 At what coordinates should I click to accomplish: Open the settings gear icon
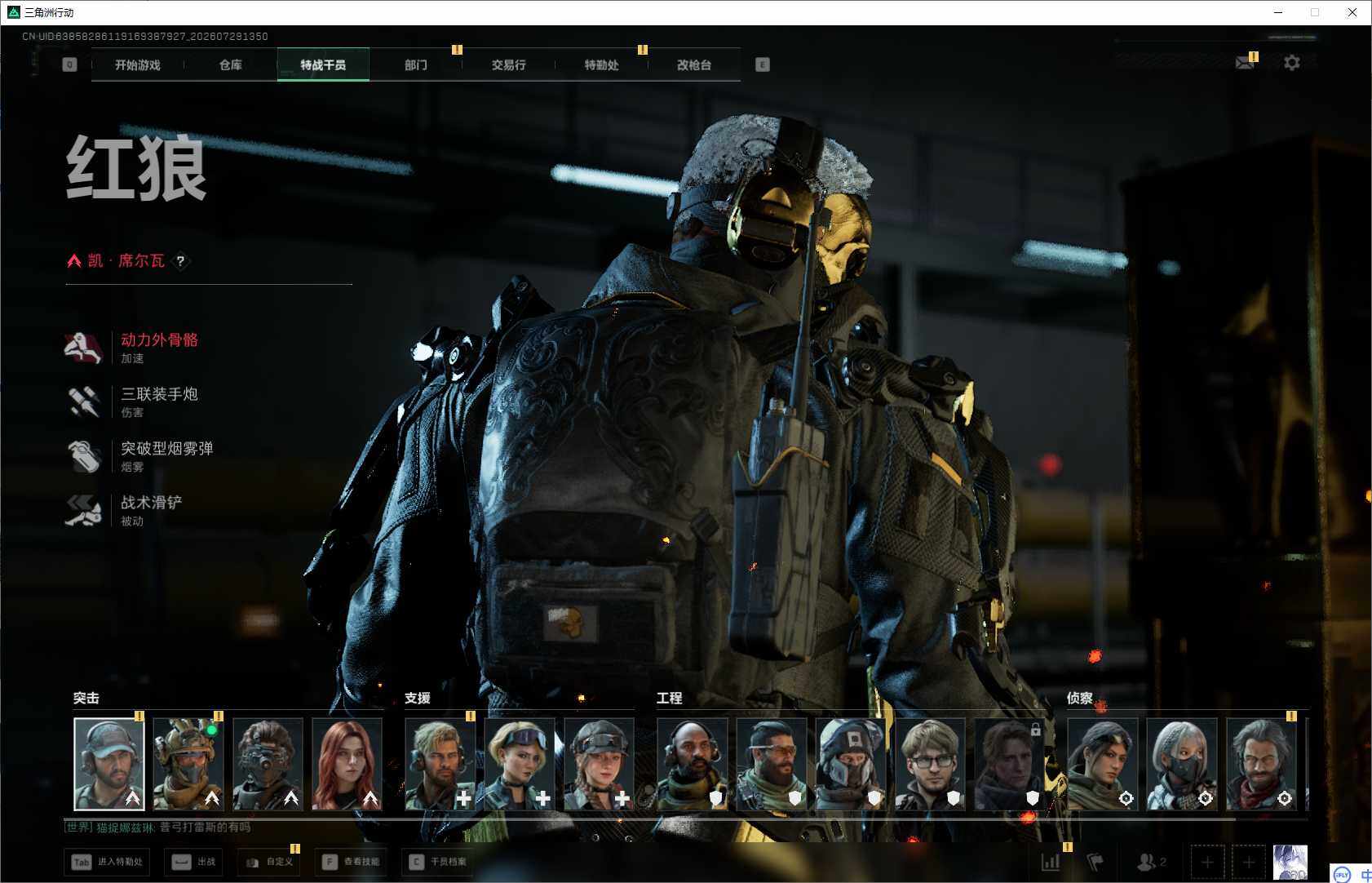click(1292, 63)
